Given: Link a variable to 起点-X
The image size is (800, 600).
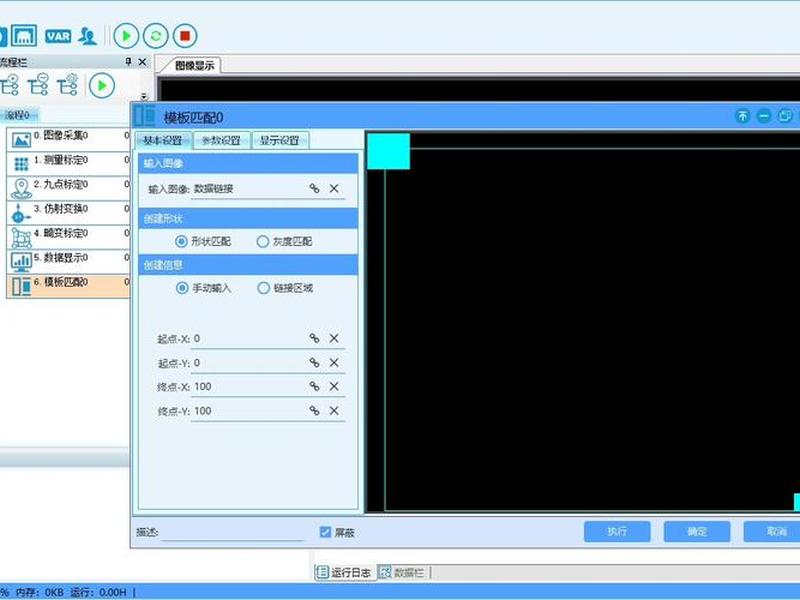Looking at the screenshot, I should tap(314, 338).
